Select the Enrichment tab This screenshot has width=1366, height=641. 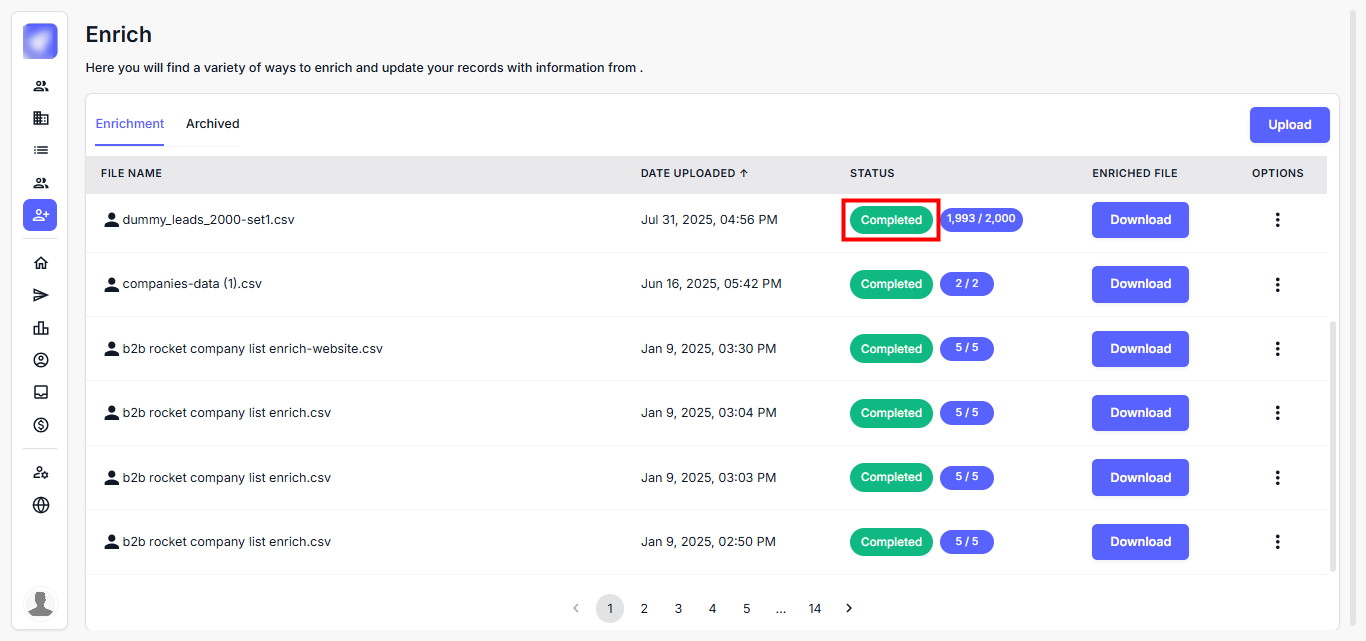tap(130, 124)
